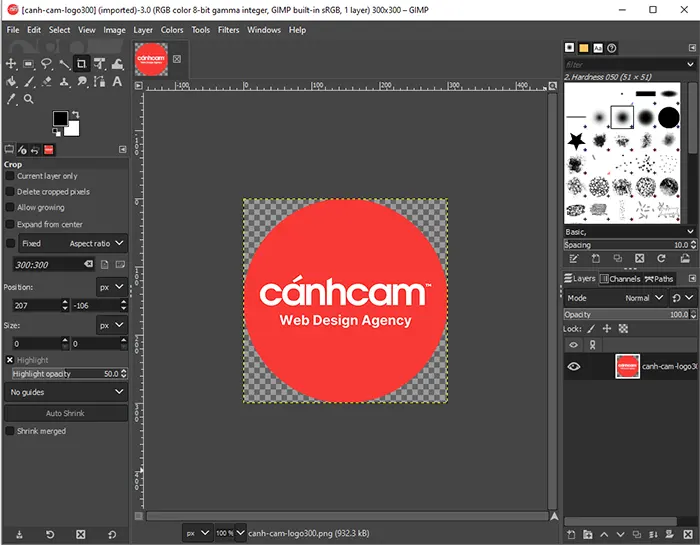Select the Unified Transform tool
Screen dimensions: 700x545
(99, 64)
